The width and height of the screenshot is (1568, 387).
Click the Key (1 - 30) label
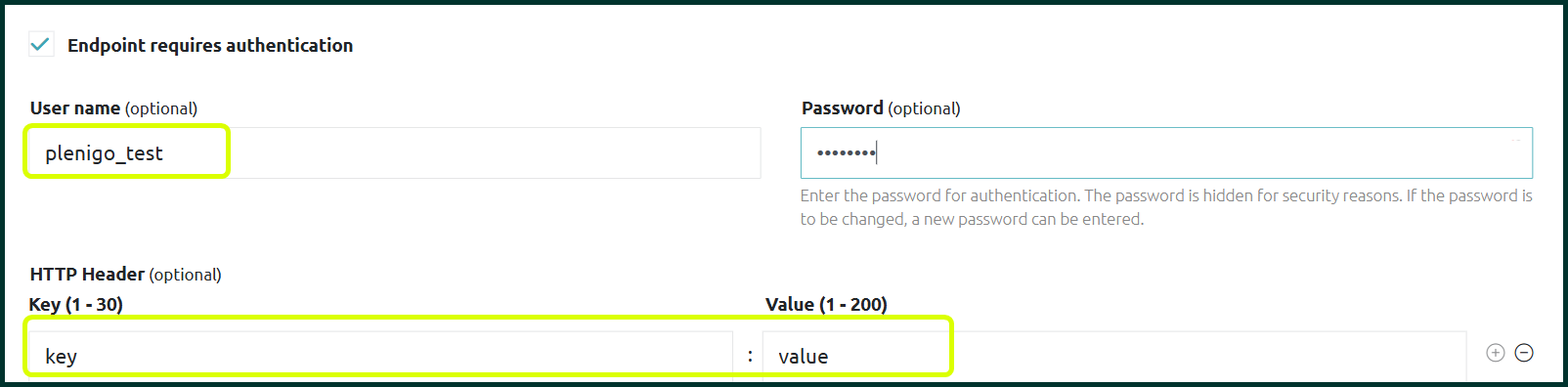click(76, 304)
